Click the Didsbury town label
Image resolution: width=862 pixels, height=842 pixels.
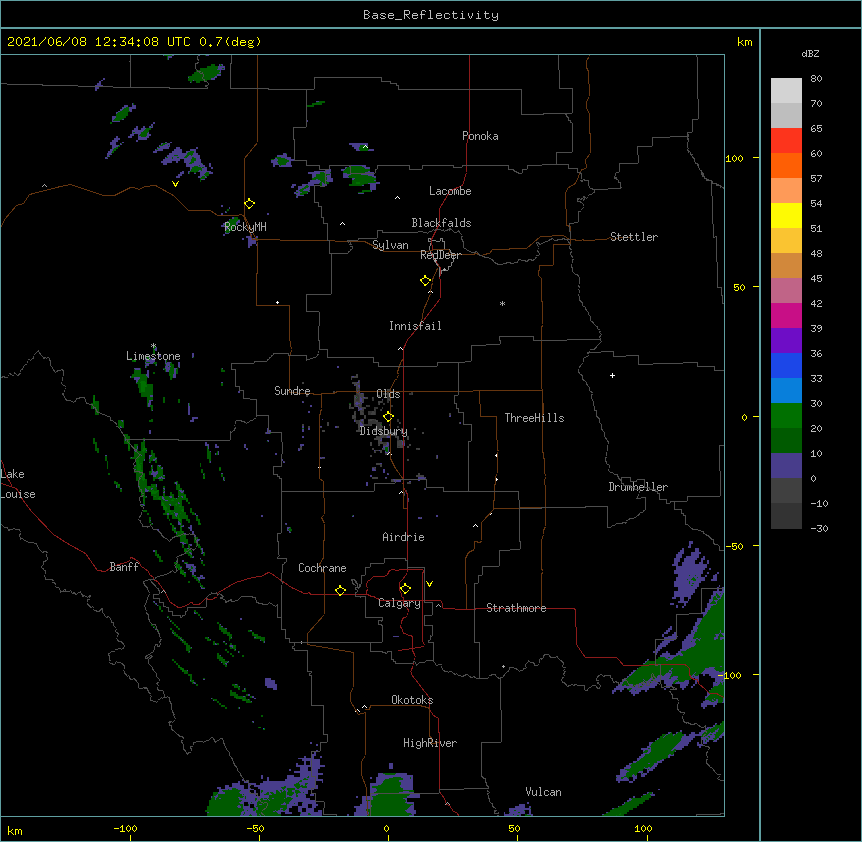[384, 431]
